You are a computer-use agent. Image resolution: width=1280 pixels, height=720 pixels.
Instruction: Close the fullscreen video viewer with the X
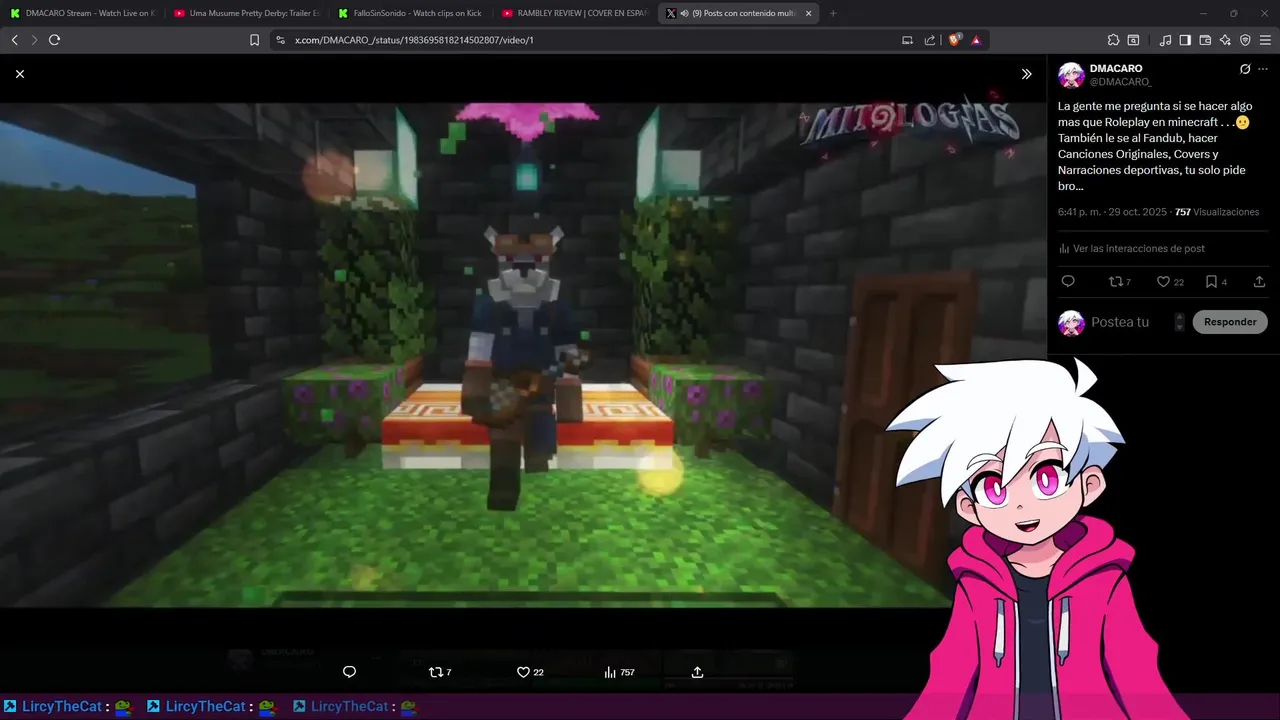[x=20, y=74]
